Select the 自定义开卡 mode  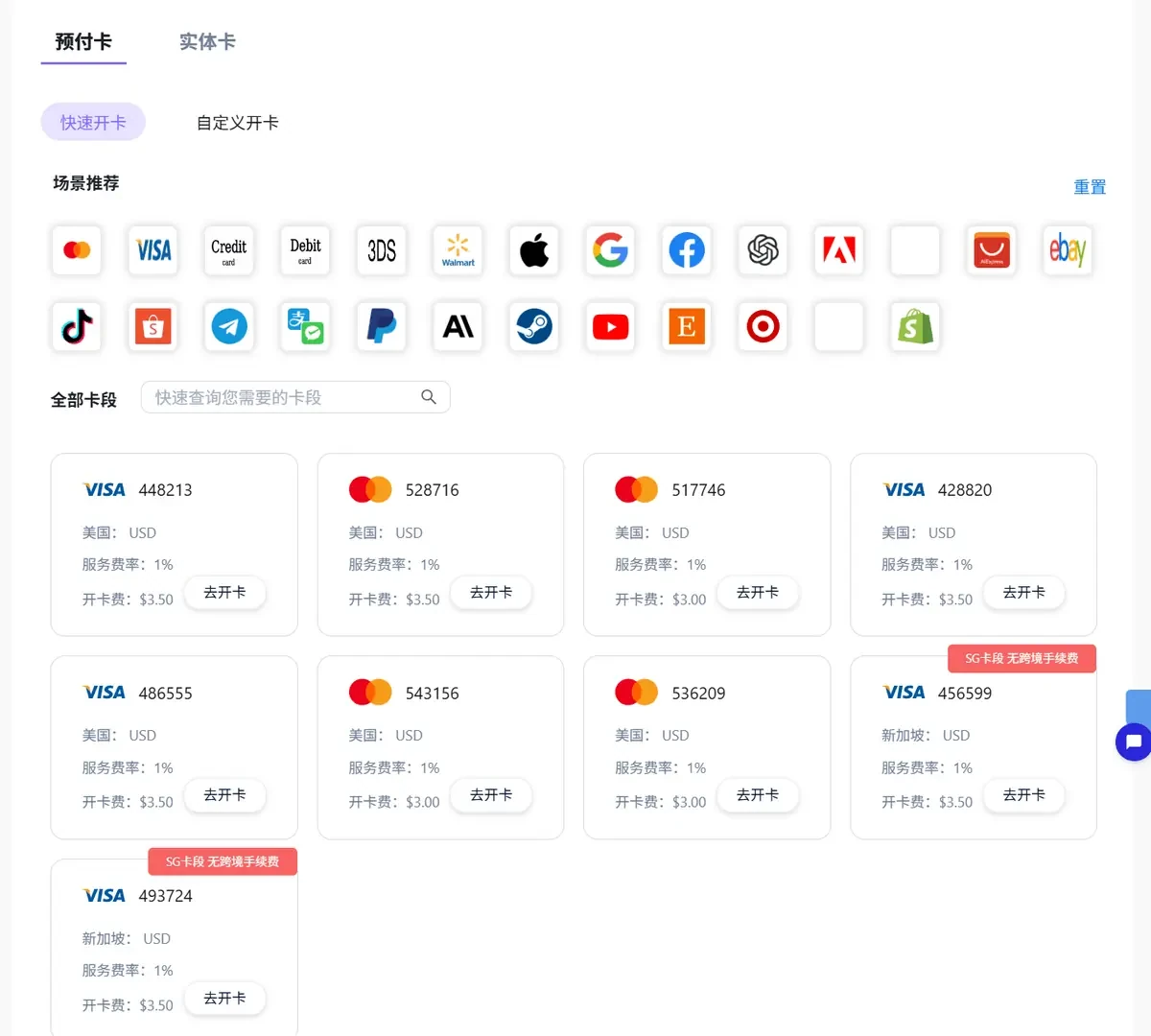coord(237,123)
